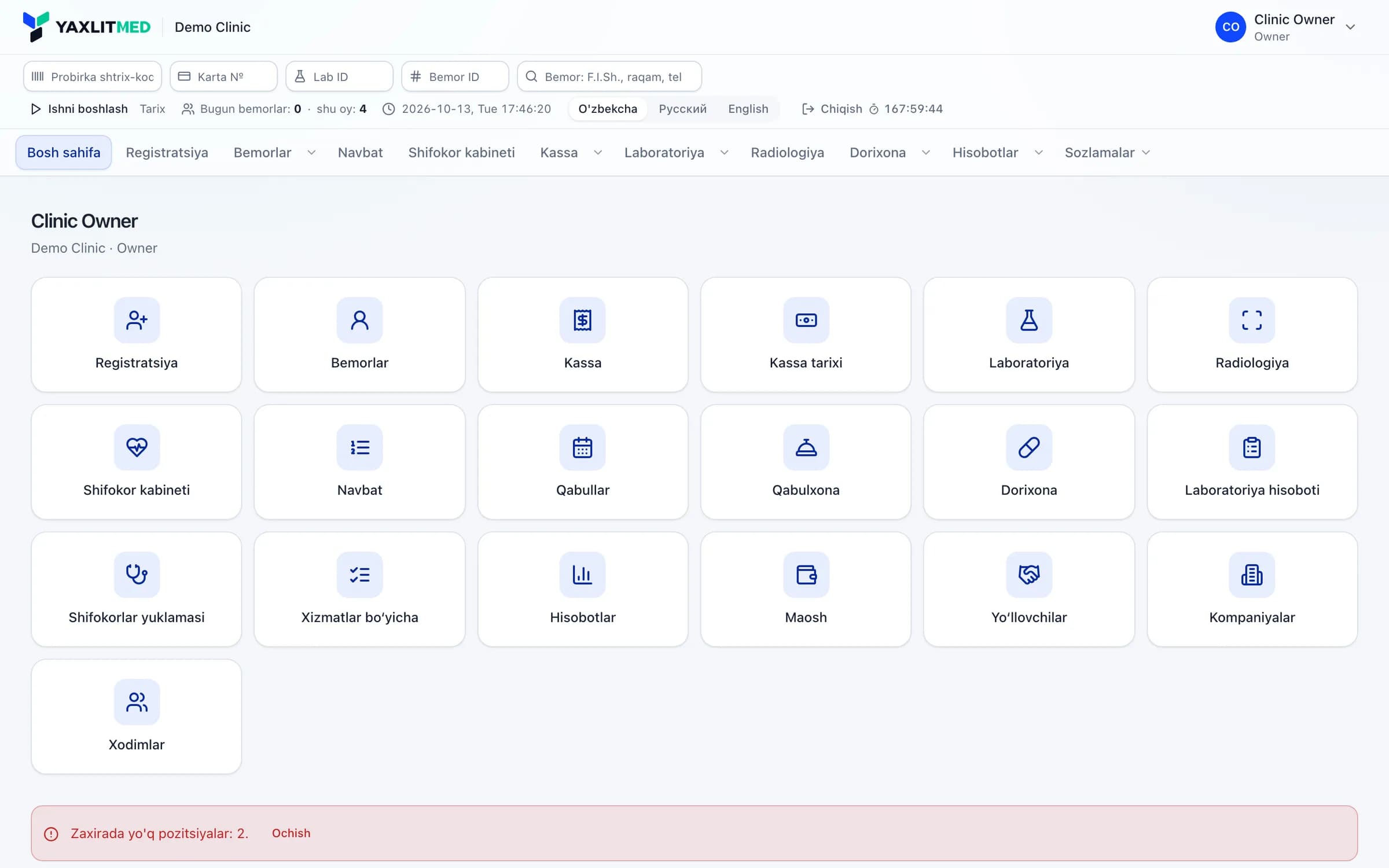Go to the Navbat menu tab

pos(360,153)
